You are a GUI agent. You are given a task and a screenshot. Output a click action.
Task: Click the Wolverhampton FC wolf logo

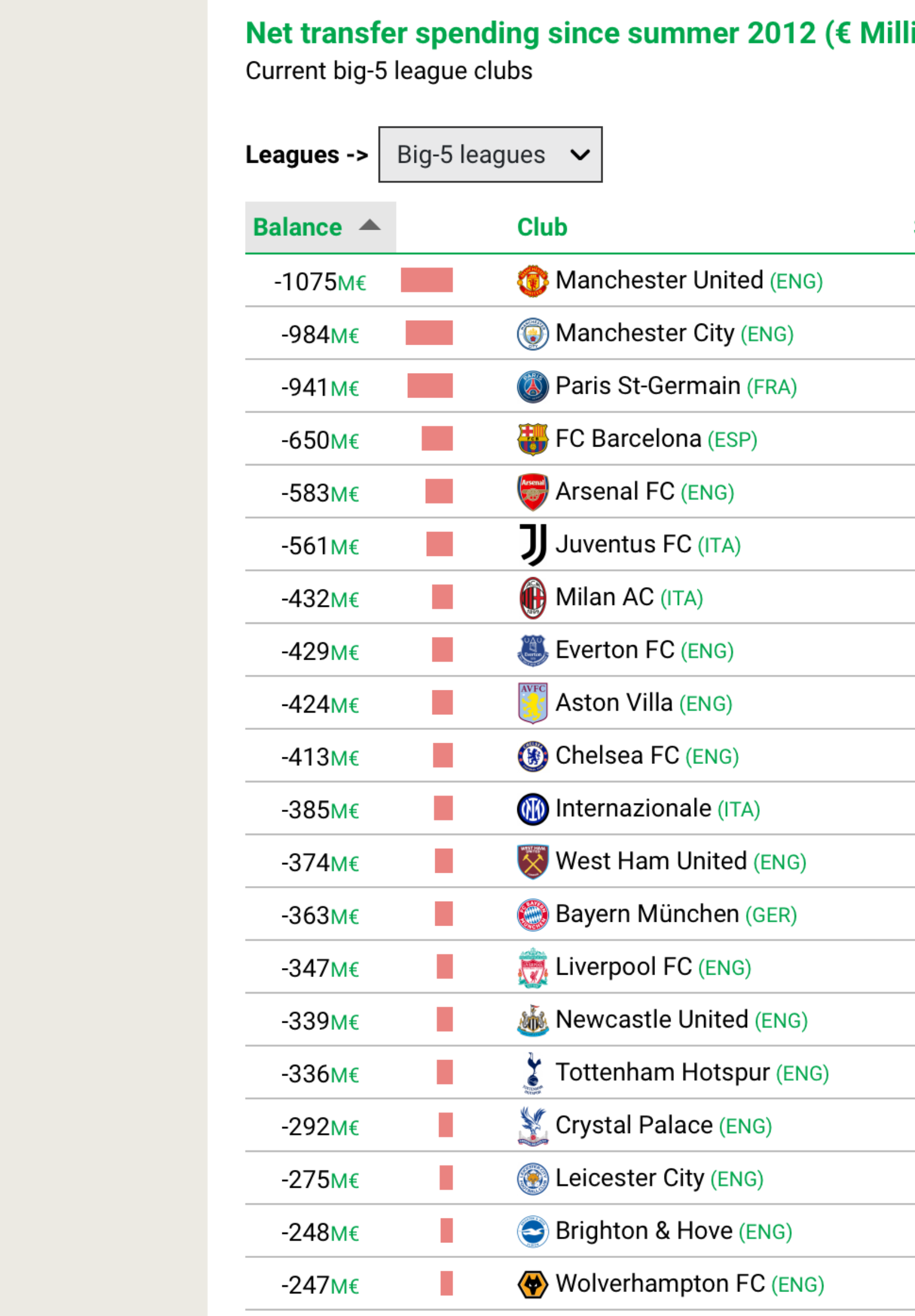pos(533,1284)
